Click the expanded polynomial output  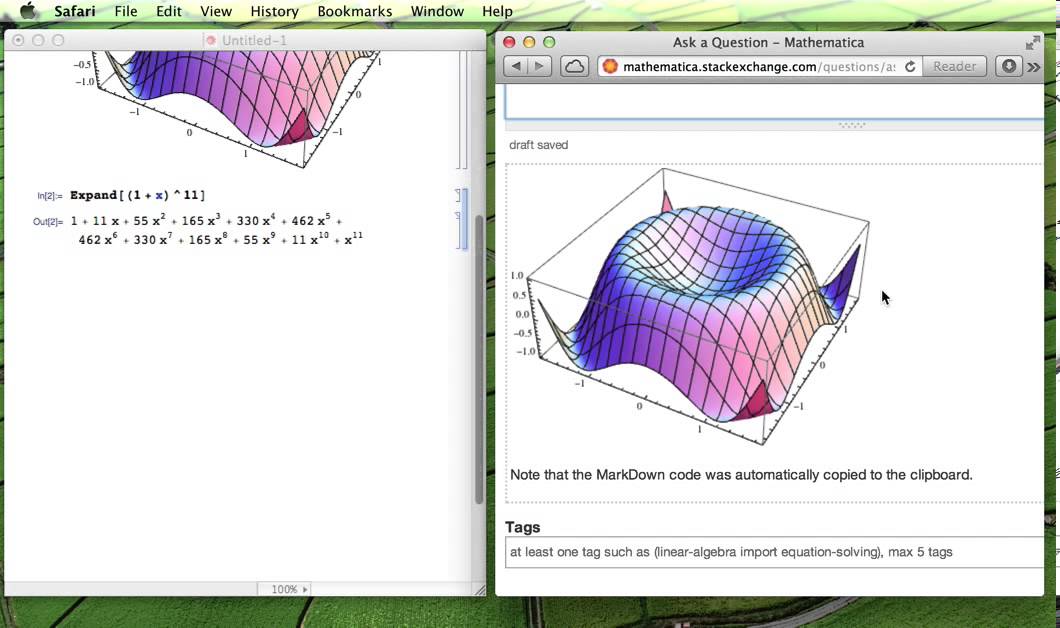click(216, 230)
